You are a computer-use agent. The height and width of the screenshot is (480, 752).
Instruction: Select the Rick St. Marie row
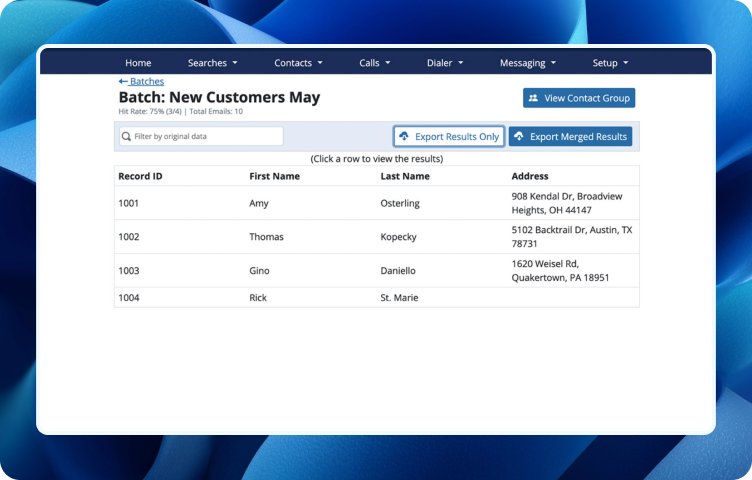(x=376, y=298)
